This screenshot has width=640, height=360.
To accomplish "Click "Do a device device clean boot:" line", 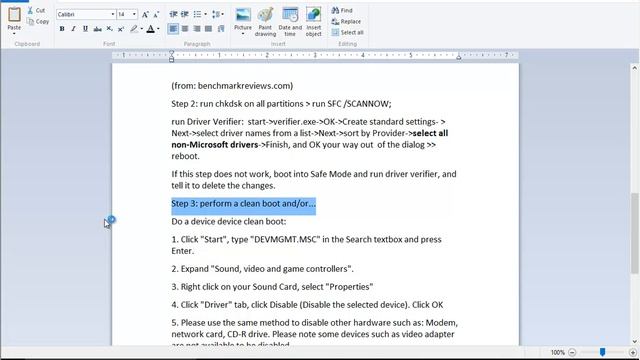I will tap(229, 222).
